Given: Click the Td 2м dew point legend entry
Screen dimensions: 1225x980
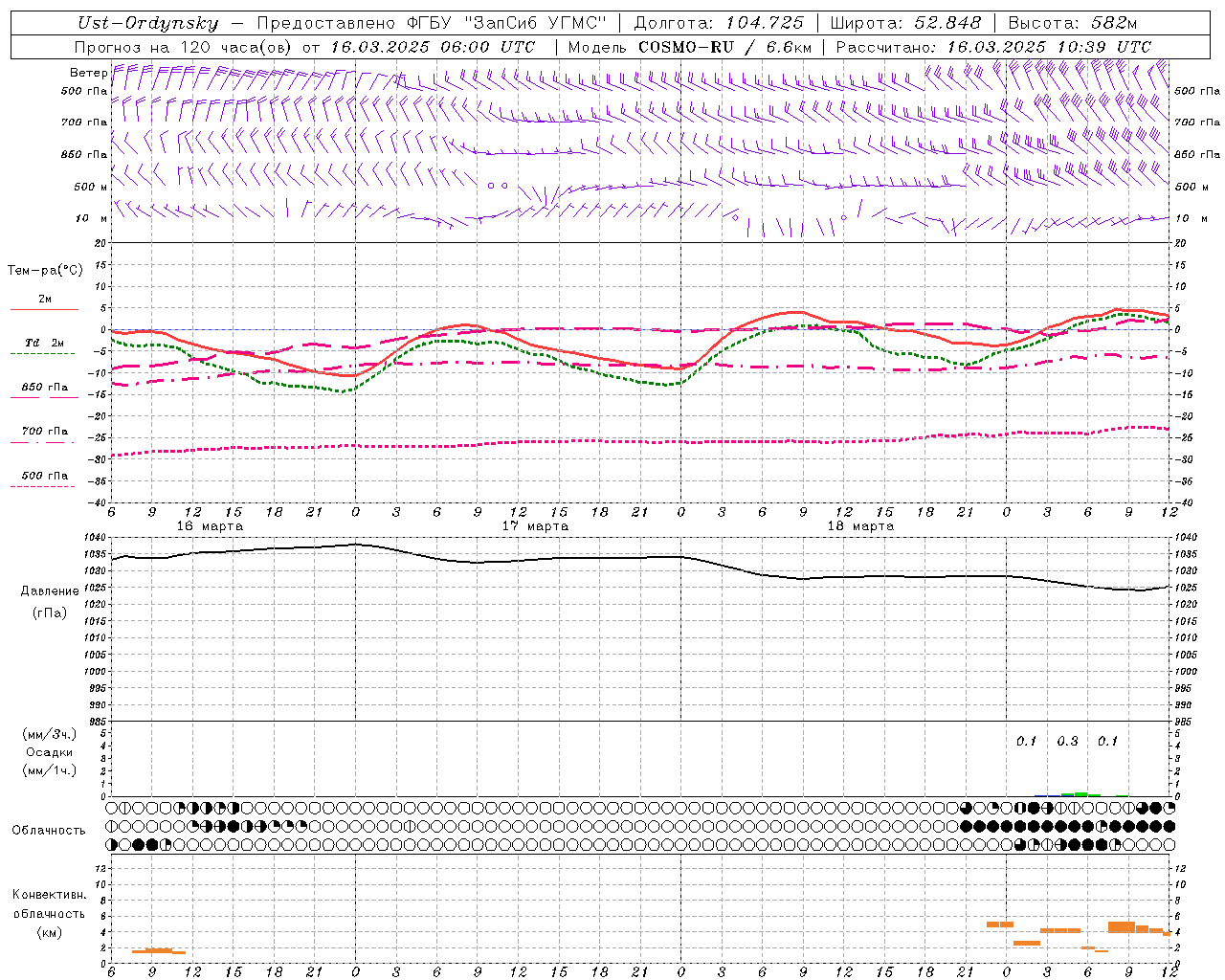Looking at the screenshot, I should 44,343.
